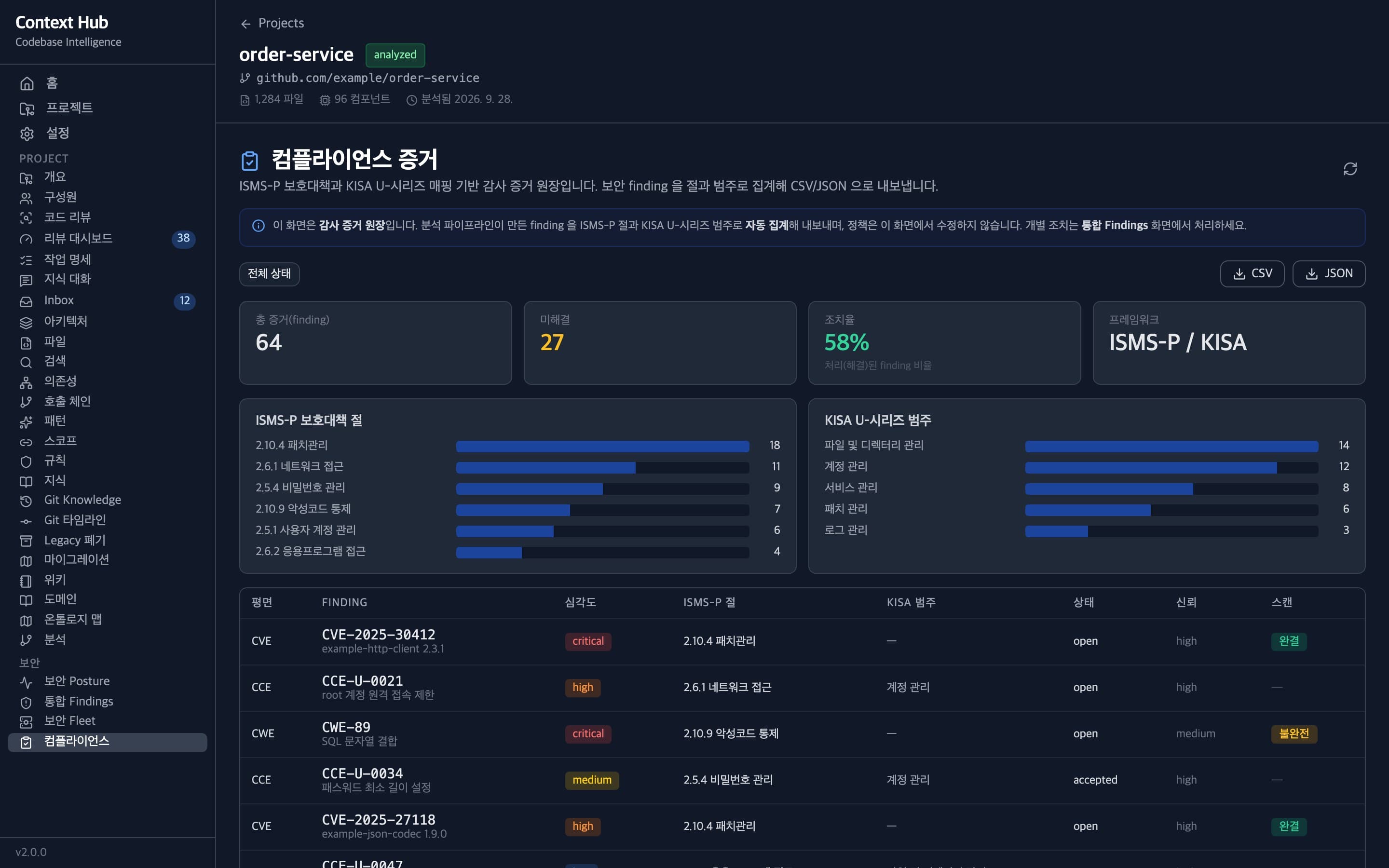This screenshot has width=1389, height=868.
Task: Click the 2.10.4 패치관리 progress bar
Action: (x=602, y=446)
